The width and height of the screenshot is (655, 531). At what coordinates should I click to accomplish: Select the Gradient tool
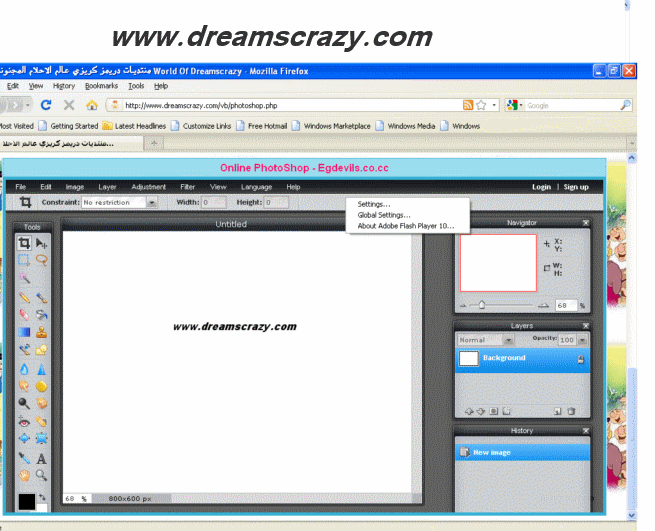24,332
